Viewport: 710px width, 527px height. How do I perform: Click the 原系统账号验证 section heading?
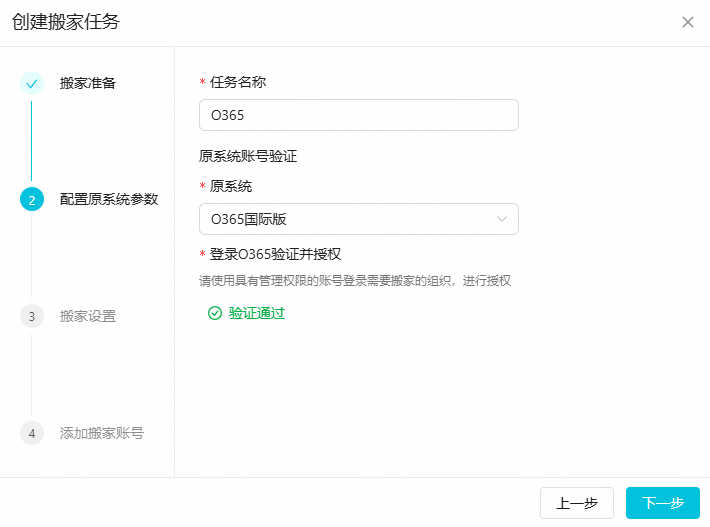(248, 156)
